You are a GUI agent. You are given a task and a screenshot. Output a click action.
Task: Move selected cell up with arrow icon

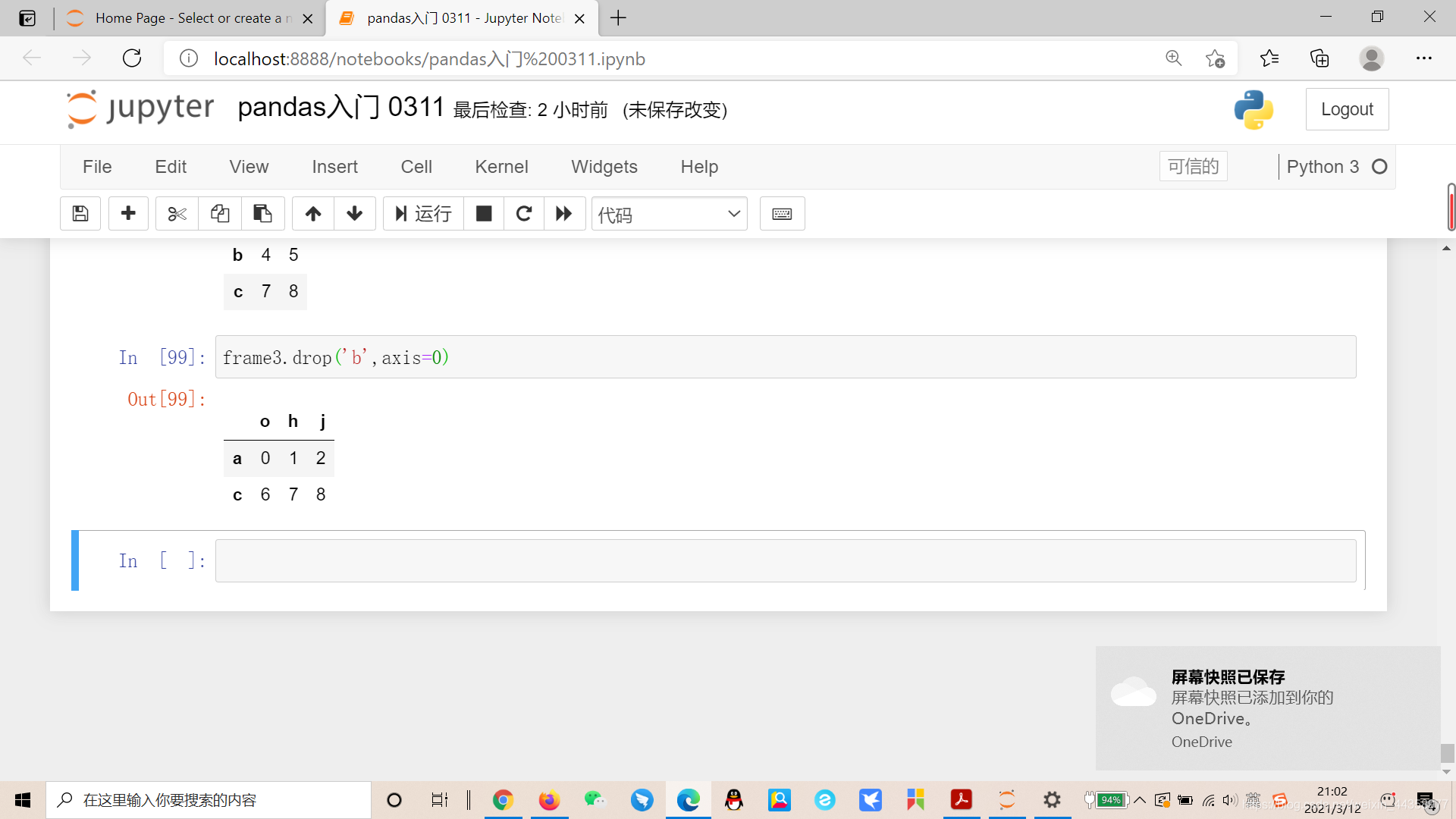click(312, 213)
